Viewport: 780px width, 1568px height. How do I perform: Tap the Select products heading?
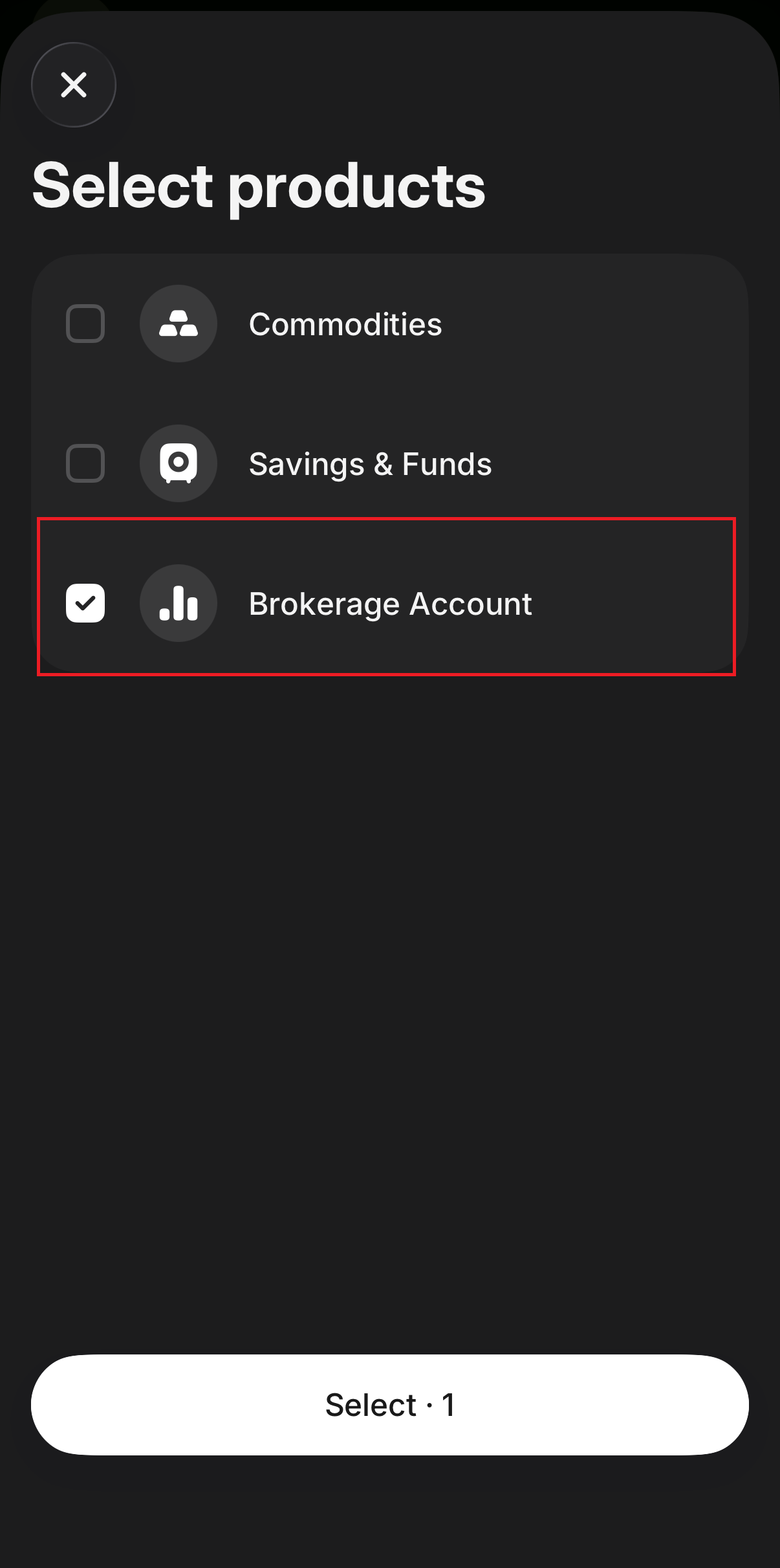point(259,187)
